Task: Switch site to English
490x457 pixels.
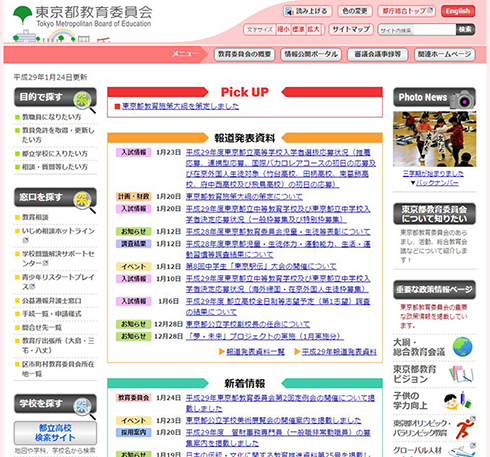Action: pos(458,11)
